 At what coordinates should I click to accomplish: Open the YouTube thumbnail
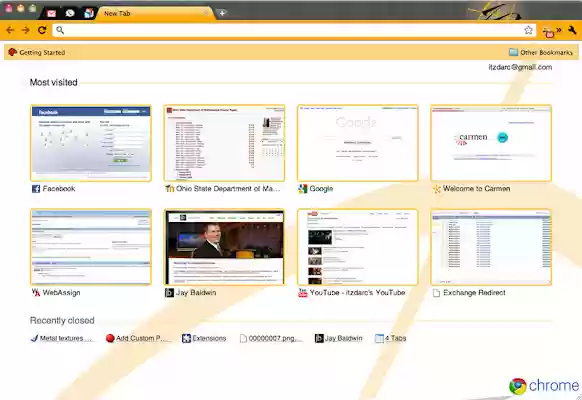pyautogui.click(x=358, y=247)
